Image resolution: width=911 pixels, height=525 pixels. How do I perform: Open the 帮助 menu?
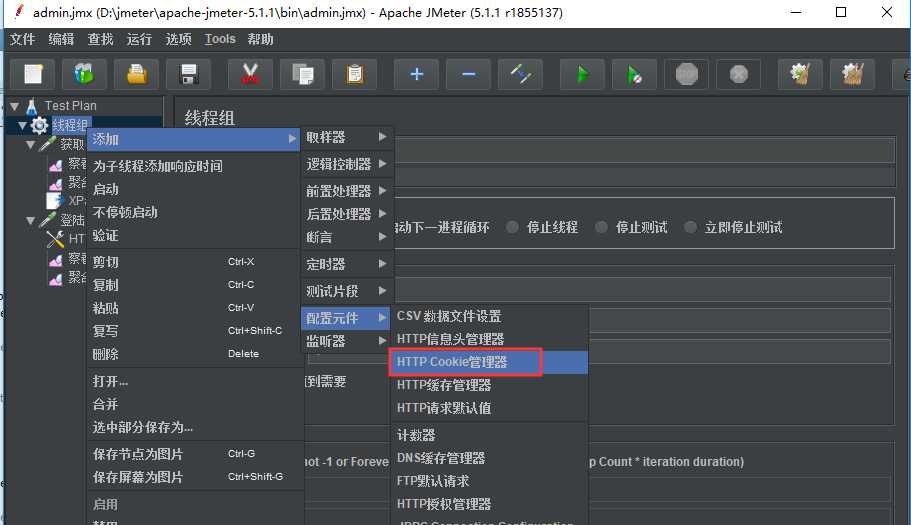(x=260, y=39)
